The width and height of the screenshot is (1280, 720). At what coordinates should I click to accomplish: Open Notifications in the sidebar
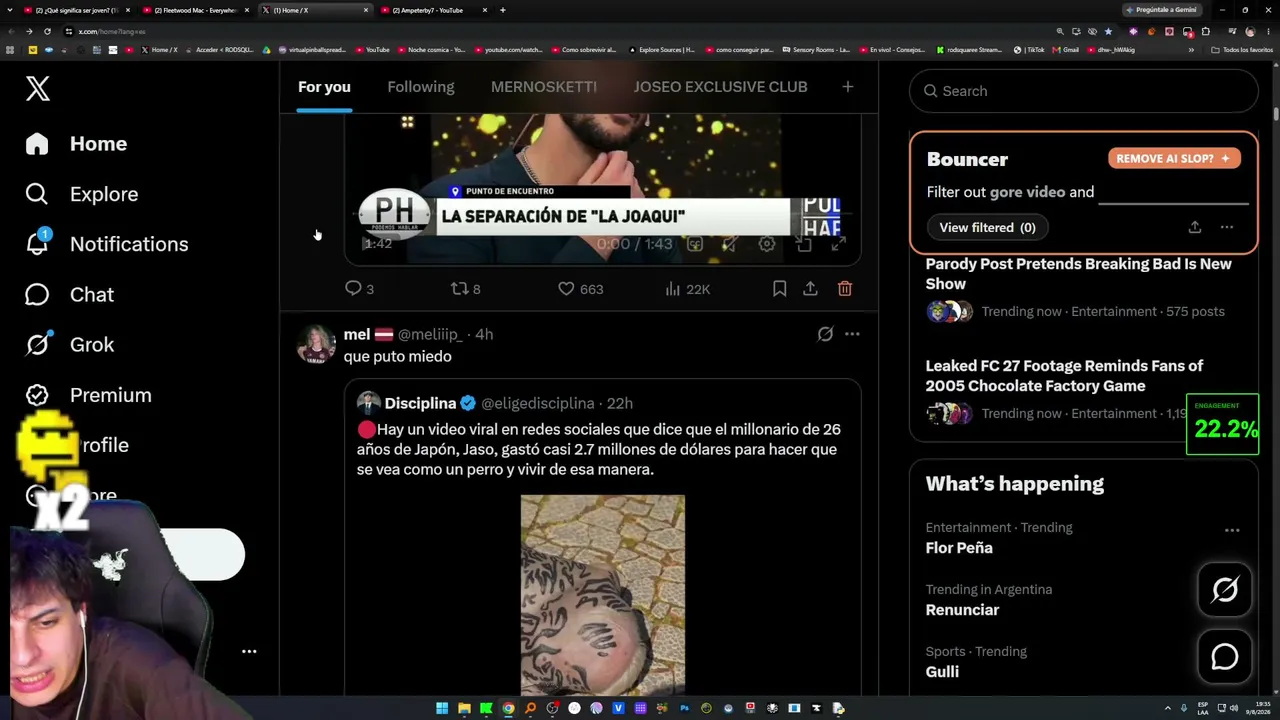[107, 244]
